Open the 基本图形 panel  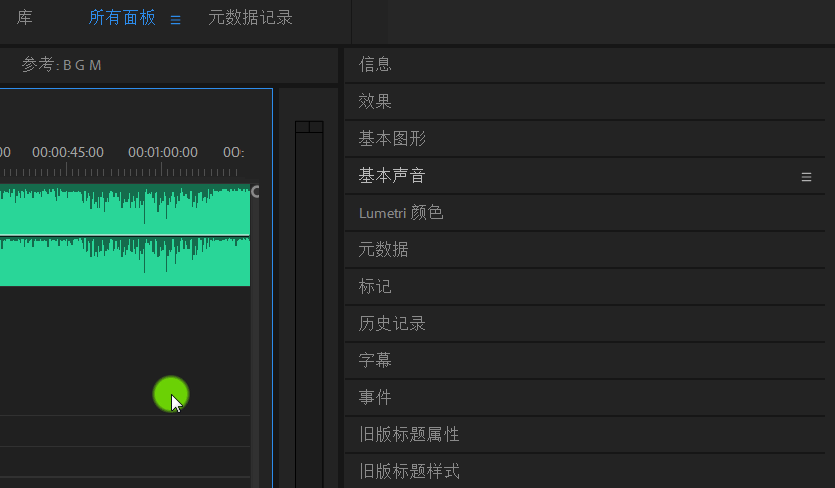pyautogui.click(x=585, y=139)
